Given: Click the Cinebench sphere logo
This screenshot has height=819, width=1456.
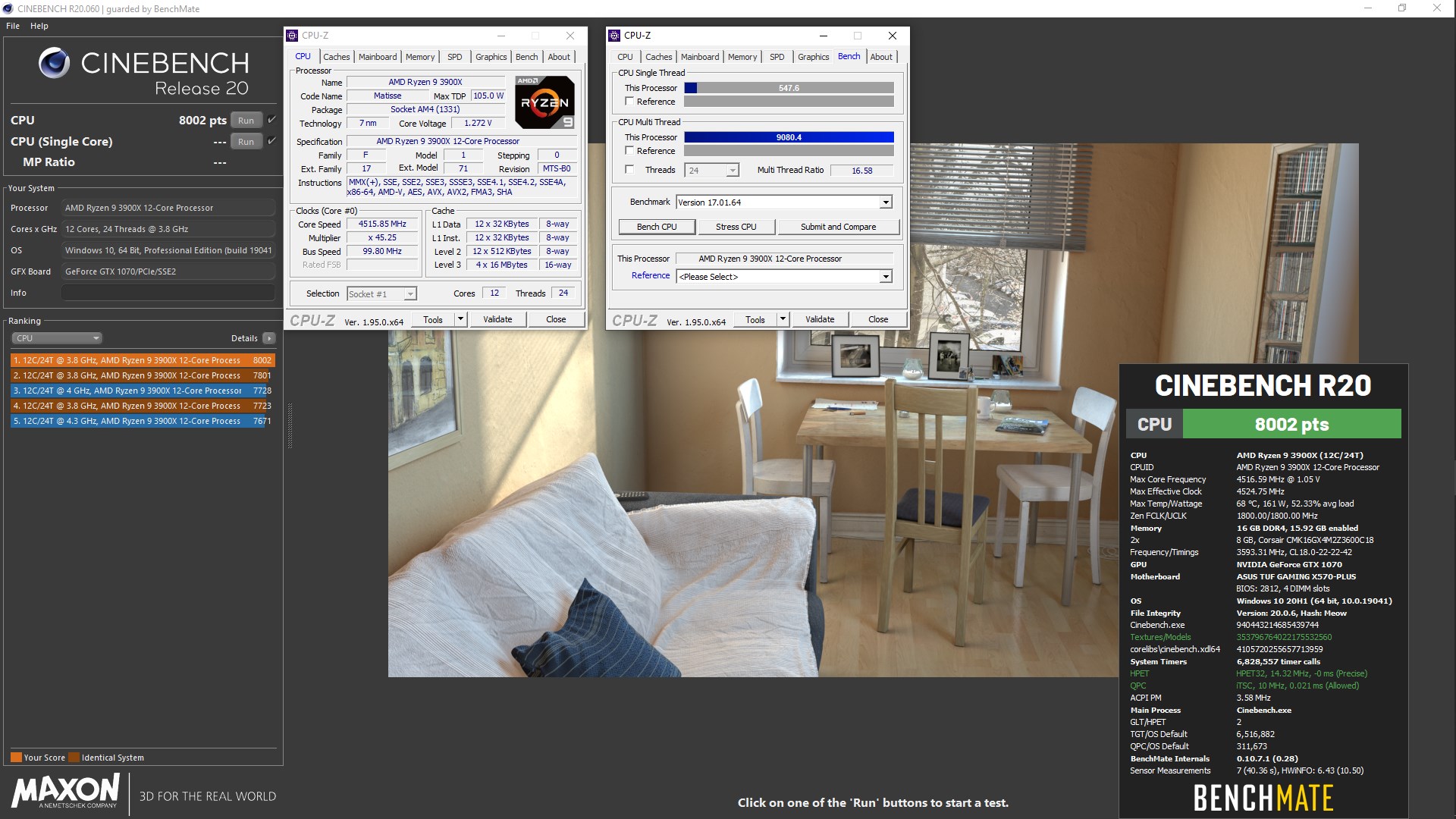Looking at the screenshot, I should pyautogui.click(x=55, y=63).
